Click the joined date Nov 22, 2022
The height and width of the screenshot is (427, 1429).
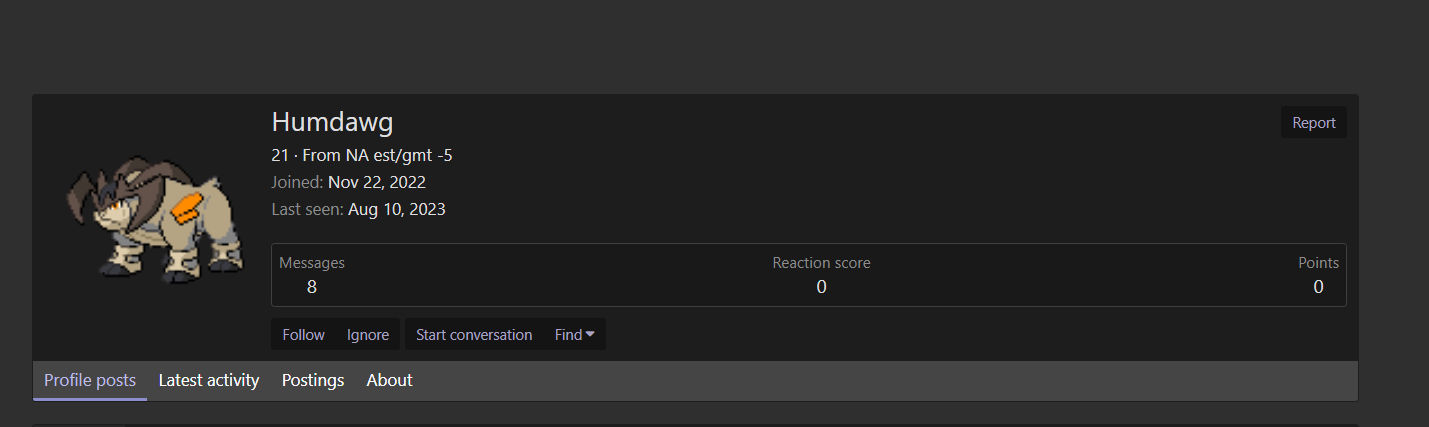tap(377, 182)
